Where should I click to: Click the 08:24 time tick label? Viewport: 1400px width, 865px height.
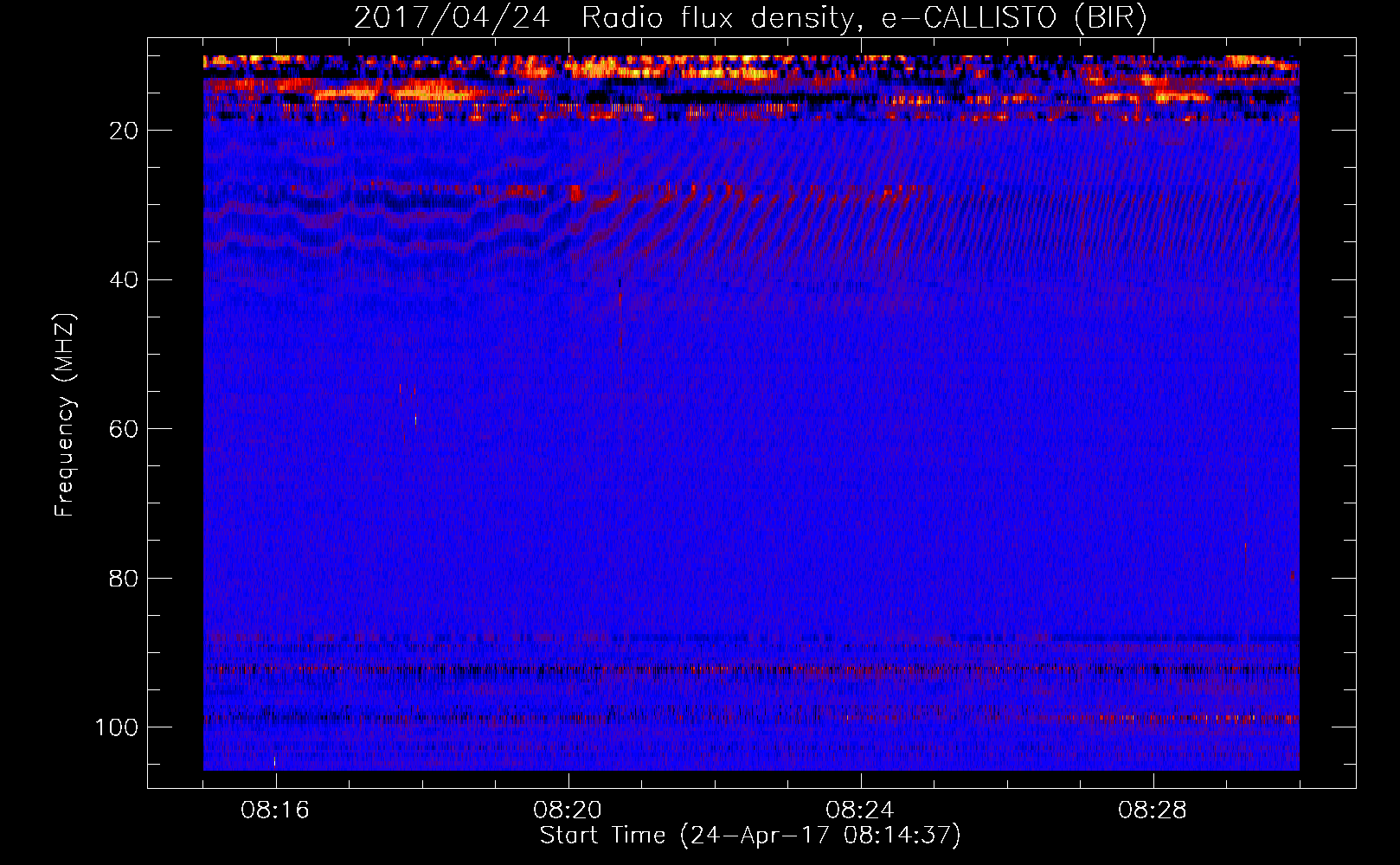[x=860, y=811]
